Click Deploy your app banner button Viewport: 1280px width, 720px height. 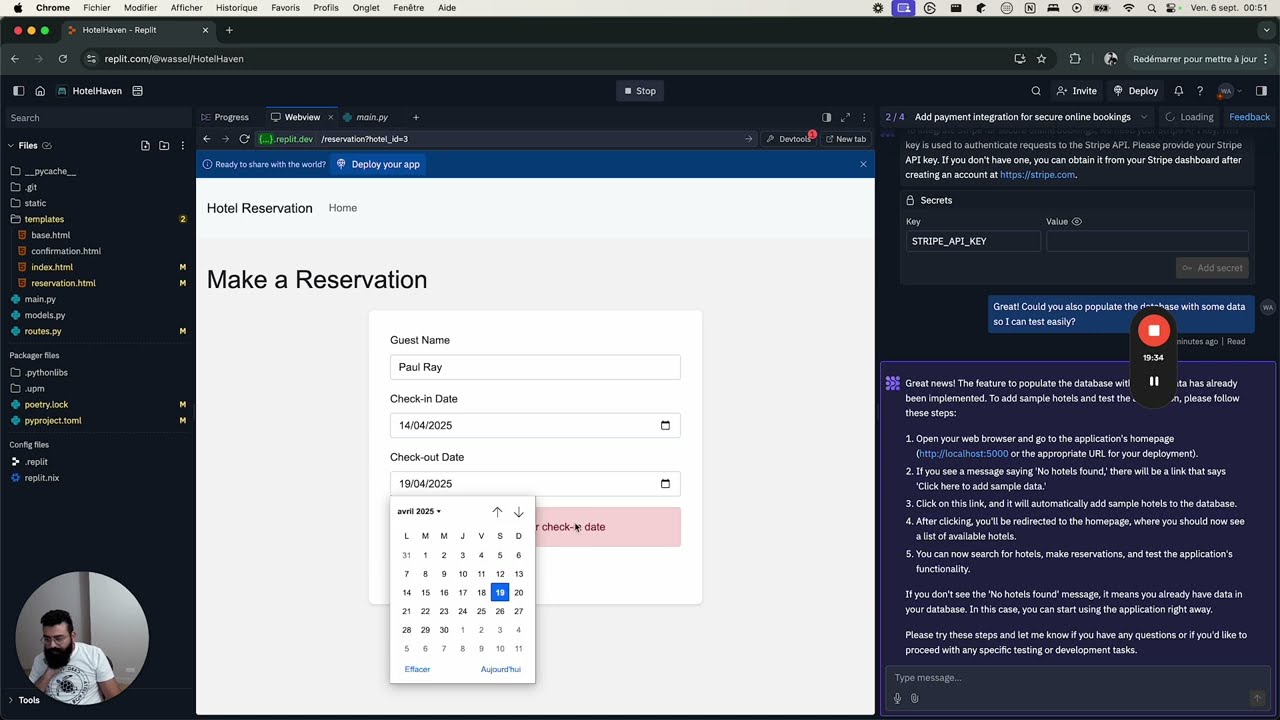pos(378,164)
